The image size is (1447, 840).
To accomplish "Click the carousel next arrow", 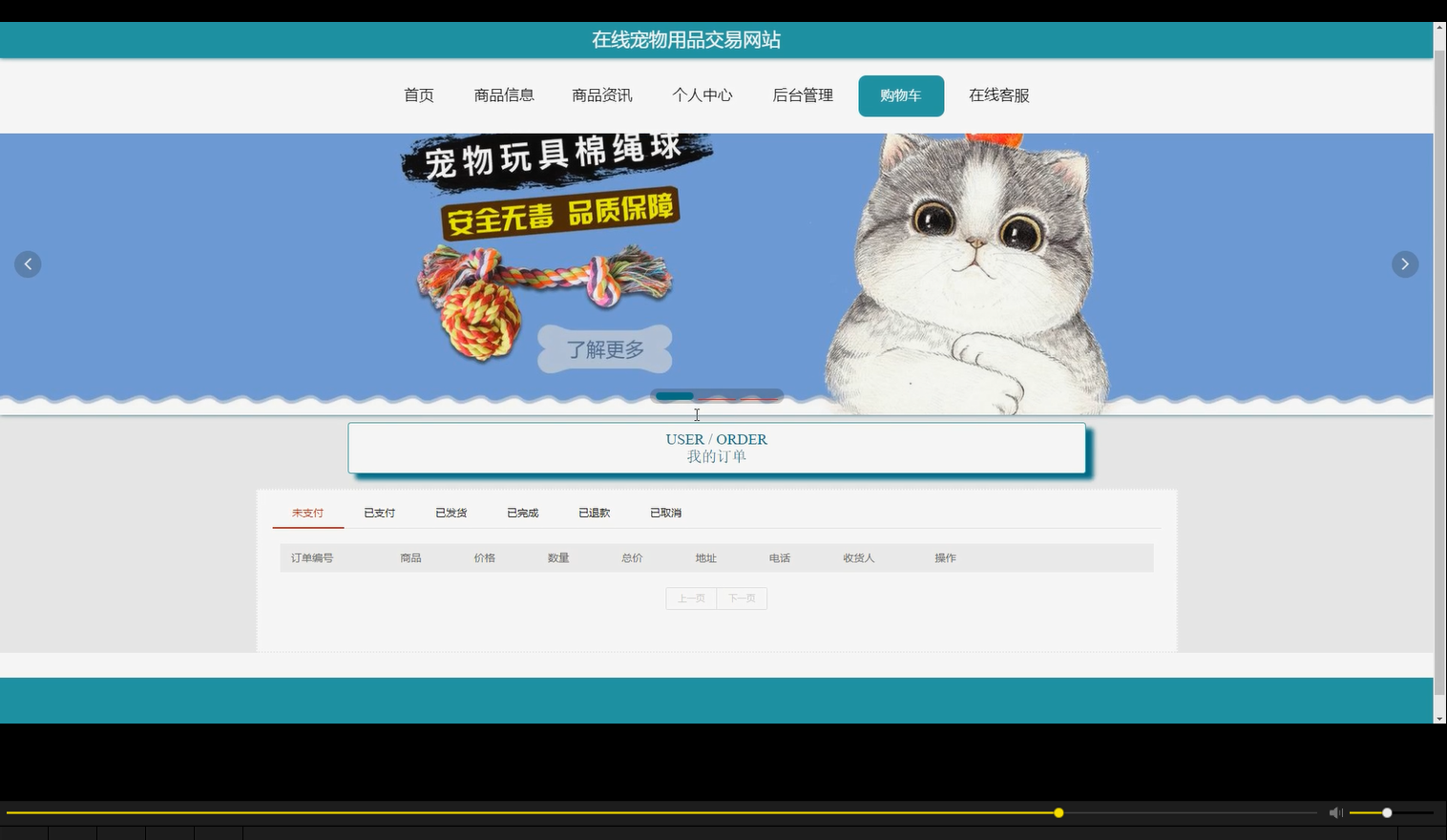I will pos(1404,263).
